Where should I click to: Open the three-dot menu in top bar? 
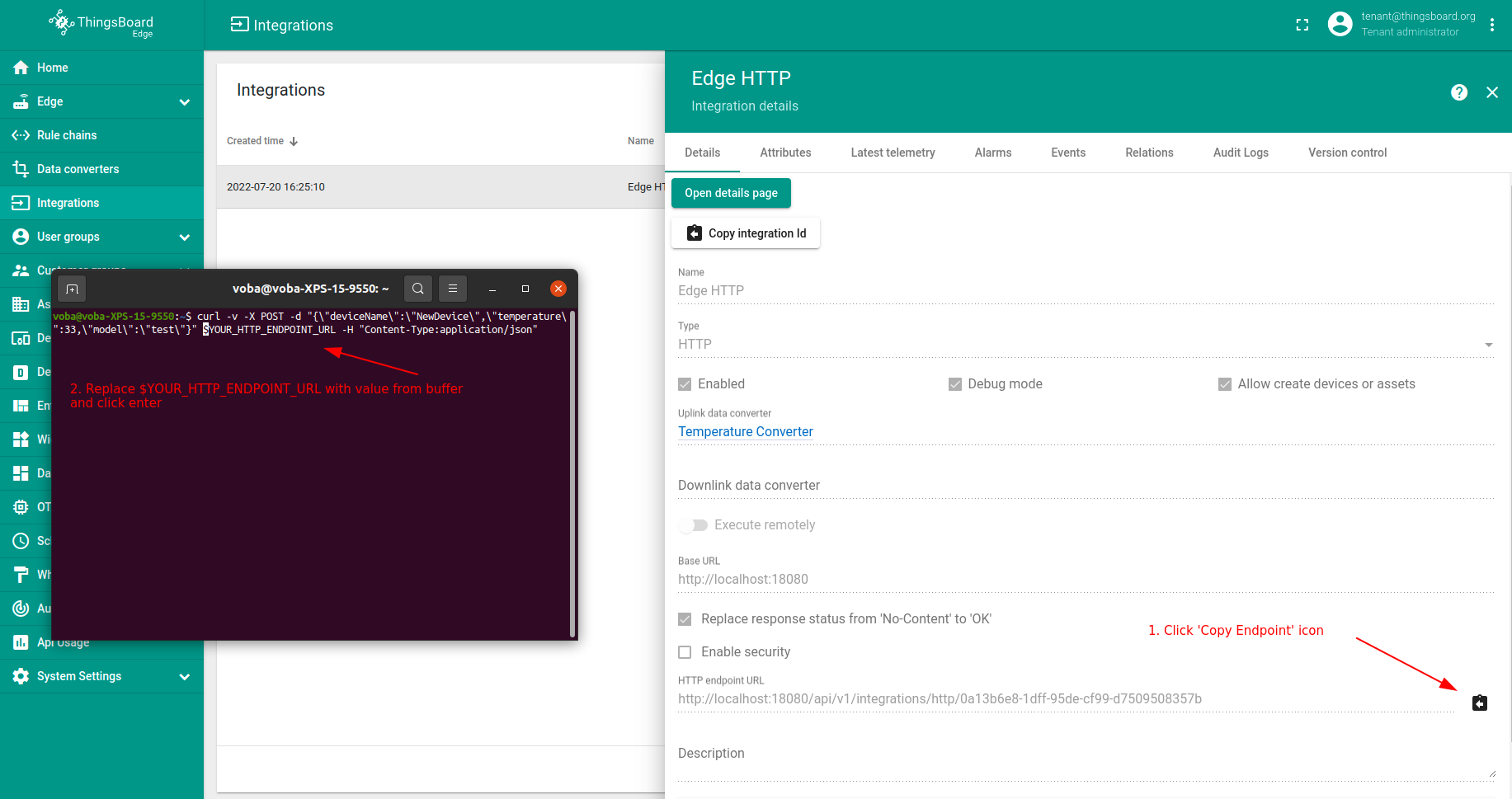[1492, 25]
